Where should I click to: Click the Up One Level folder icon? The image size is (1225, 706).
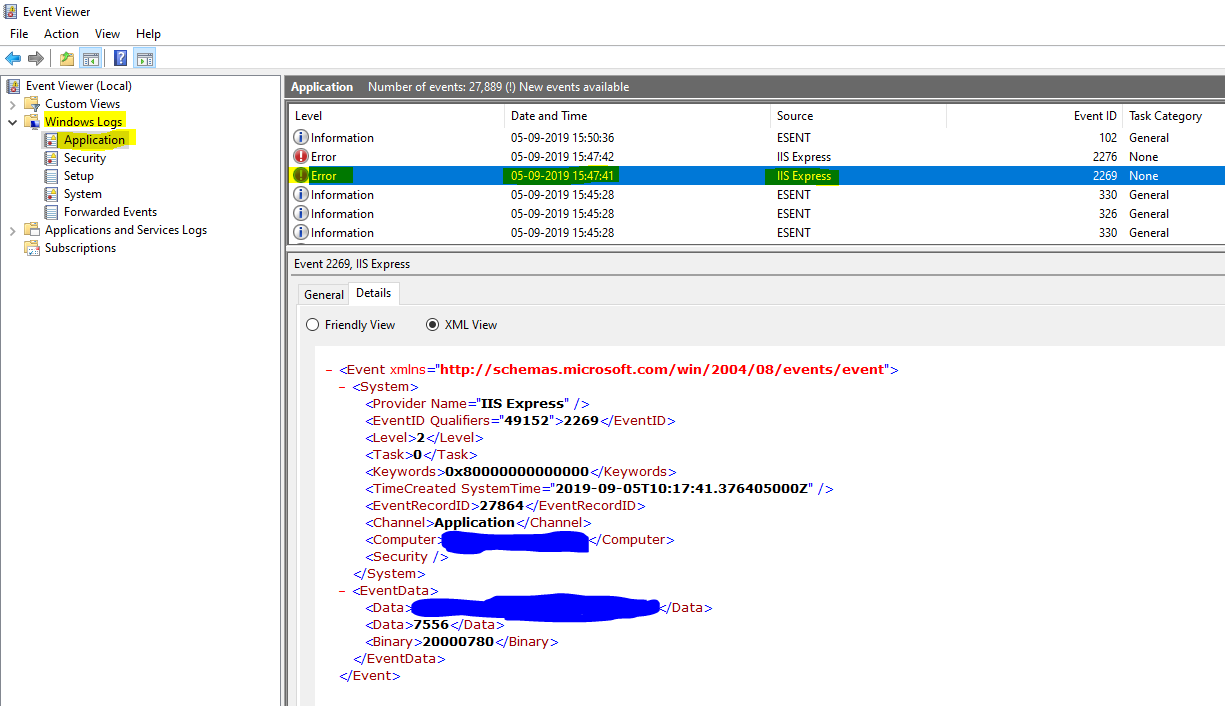66,58
